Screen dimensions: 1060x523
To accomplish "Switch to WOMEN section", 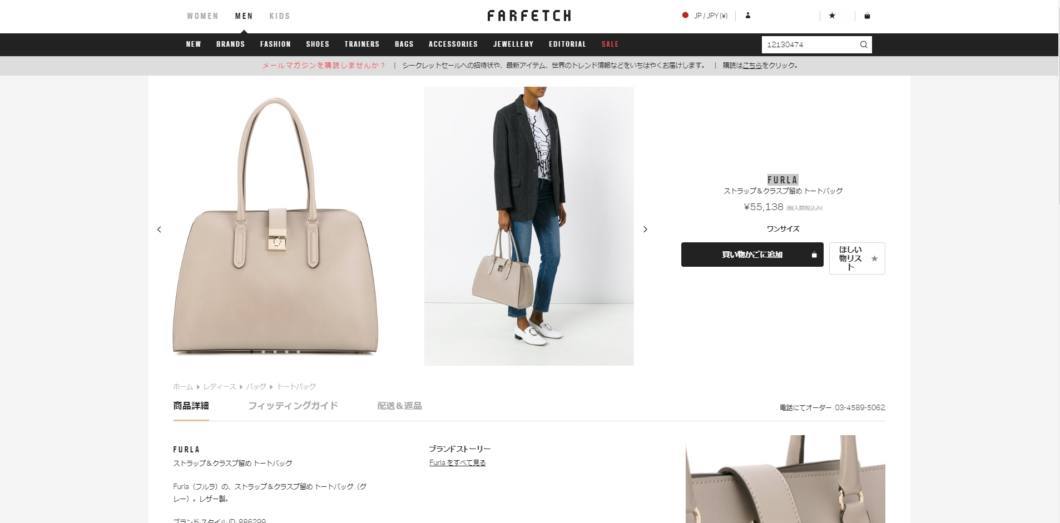I will (x=203, y=16).
